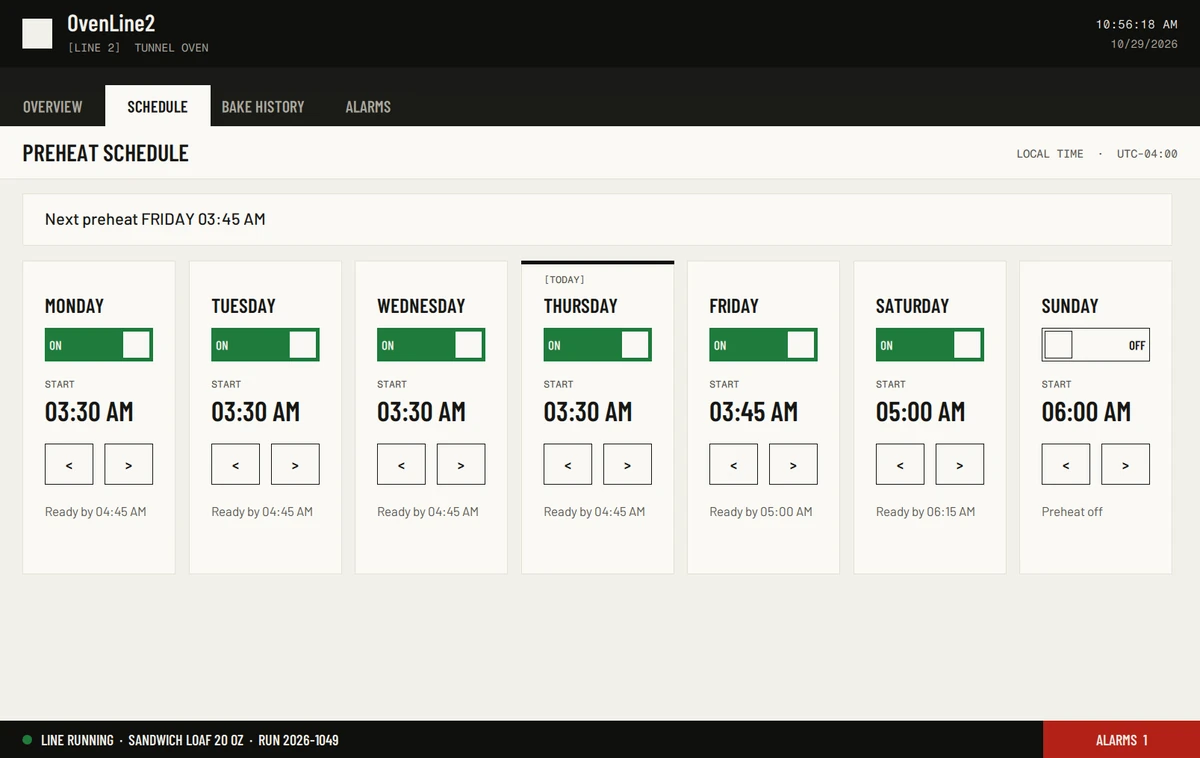Screen dimensions: 1200x758
Task: Click the Monday day heading
Action: coord(74,306)
